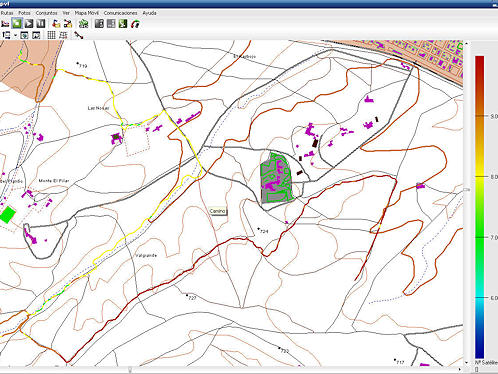498x374 pixels.
Task: Click the pause toolbar icon
Action: click(x=41, y=23)
